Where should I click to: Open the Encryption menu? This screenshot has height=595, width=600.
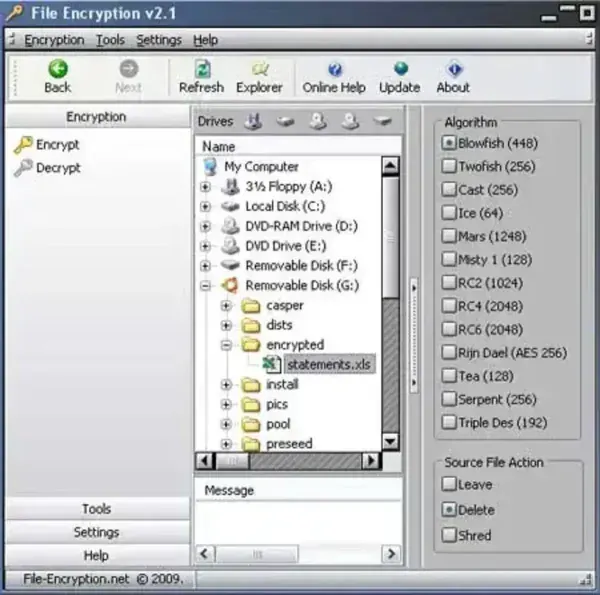pyautogui.click(x=54, y=40)
